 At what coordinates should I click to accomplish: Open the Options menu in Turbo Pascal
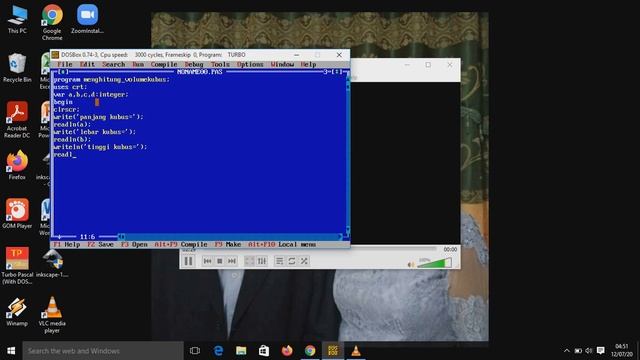[250, 64]
